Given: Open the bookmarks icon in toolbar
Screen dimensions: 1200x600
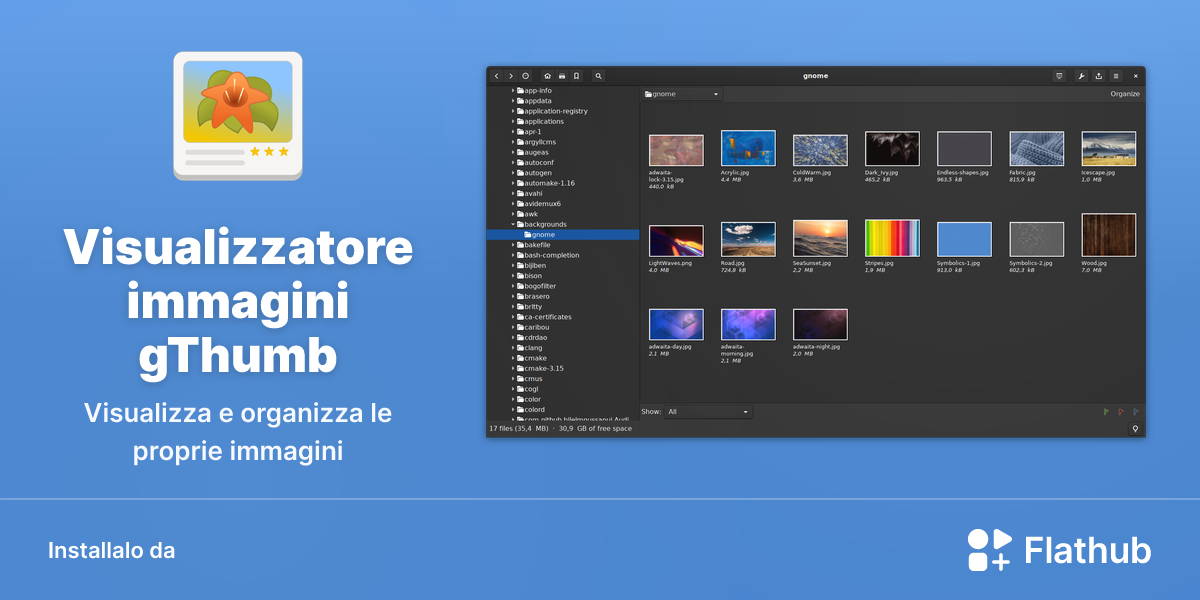Looking at the screenshot, I should pyautogui.click(x=576, y=76).
